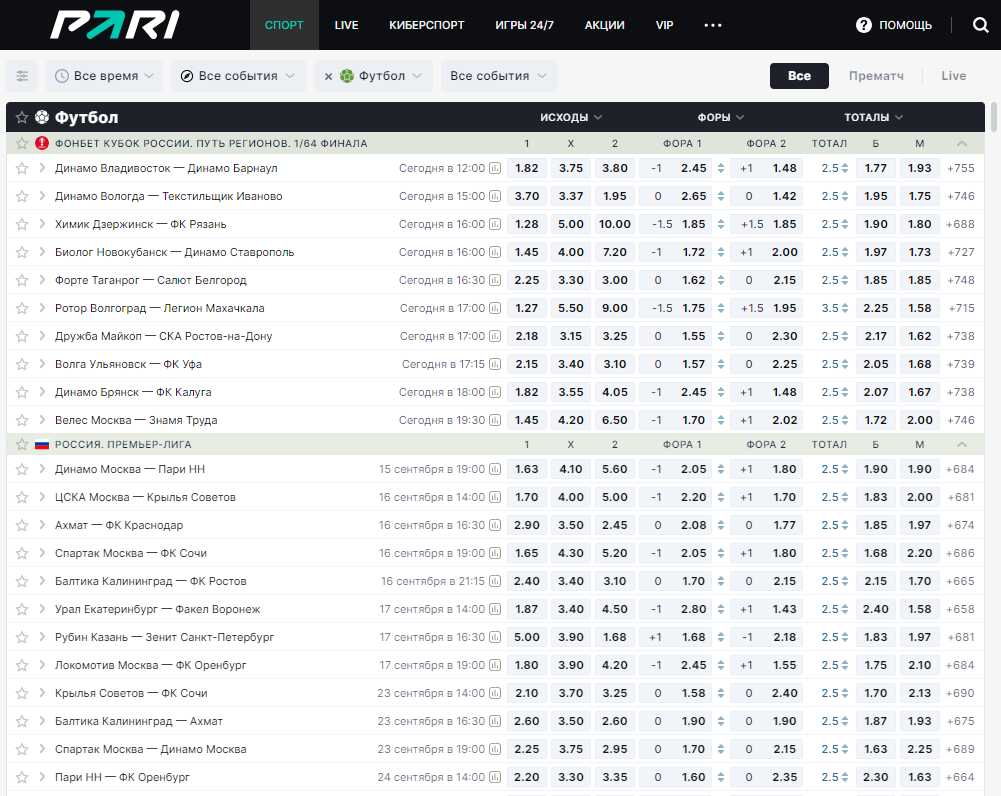Screen dimensions: 1001x796
Task: Bet 1.82 on Динамо Владивосток win
Action: (x=527, y=169)
